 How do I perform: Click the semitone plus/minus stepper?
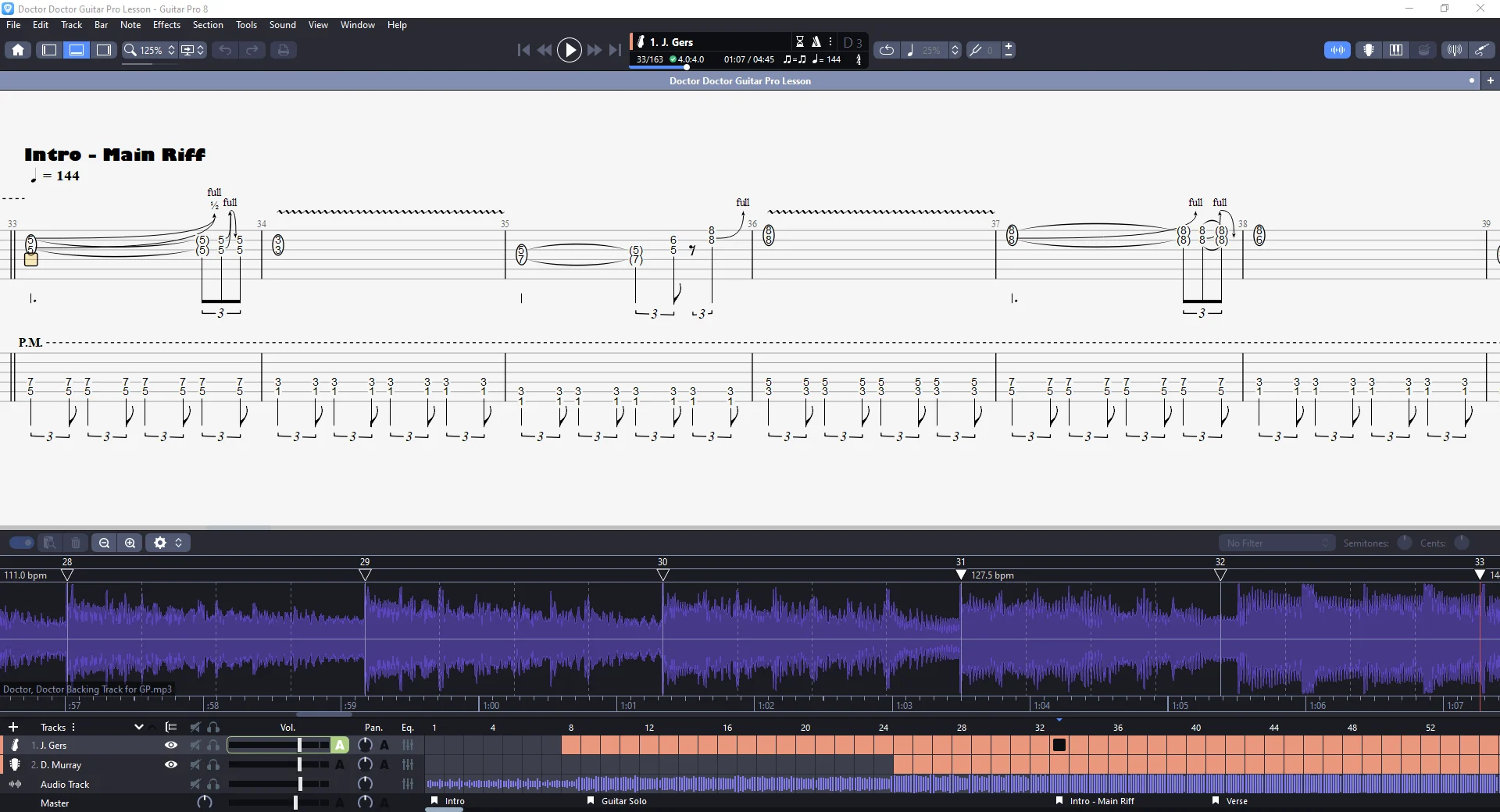coord(1009,50)
